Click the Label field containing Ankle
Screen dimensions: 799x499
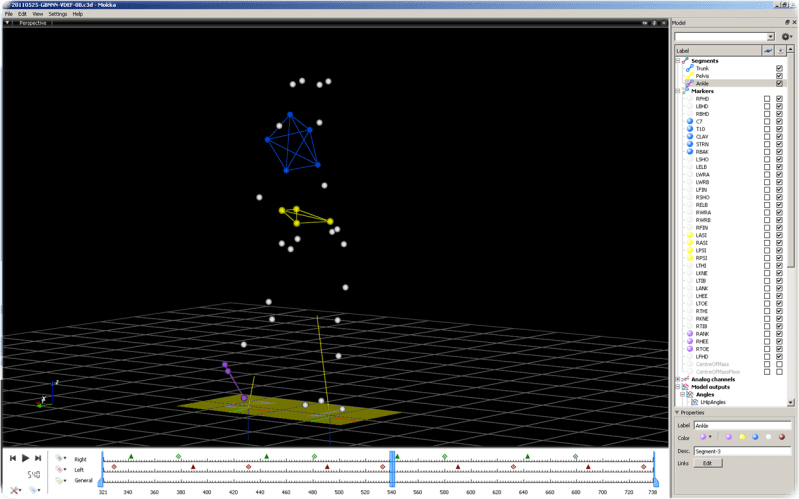coord(742,426)
